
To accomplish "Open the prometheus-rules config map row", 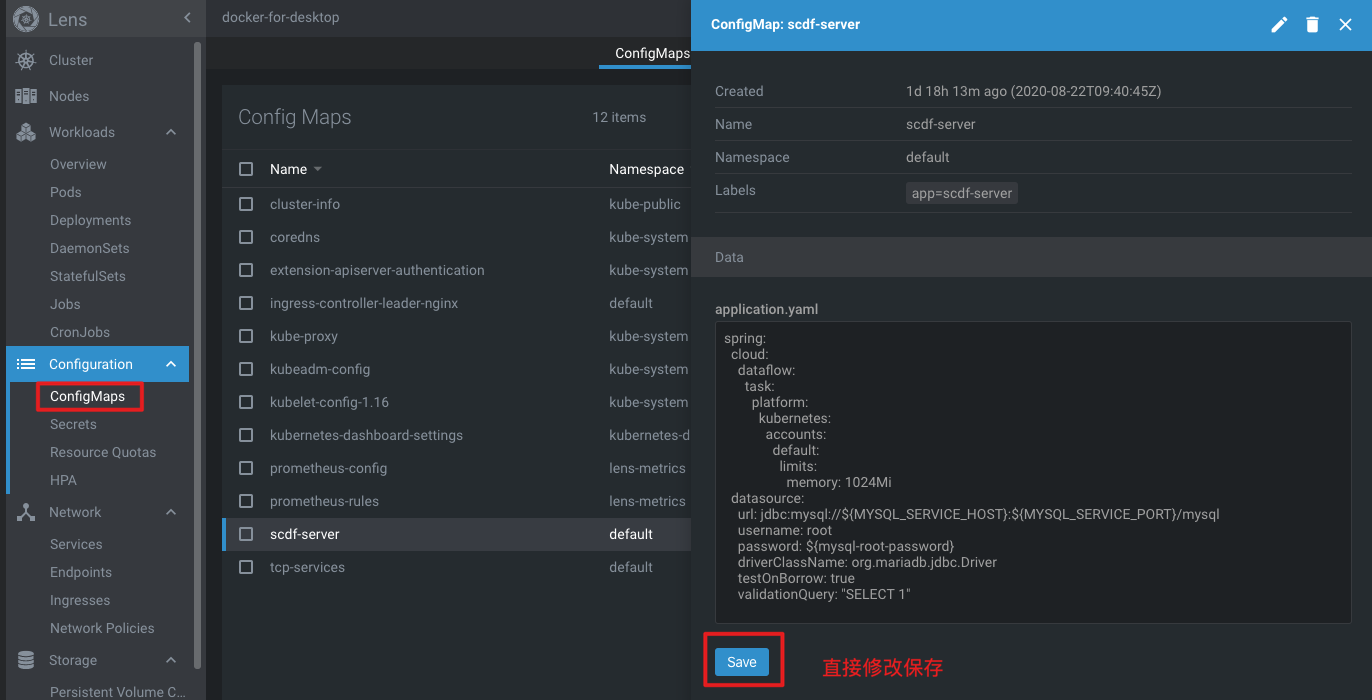I will (456, 501).
